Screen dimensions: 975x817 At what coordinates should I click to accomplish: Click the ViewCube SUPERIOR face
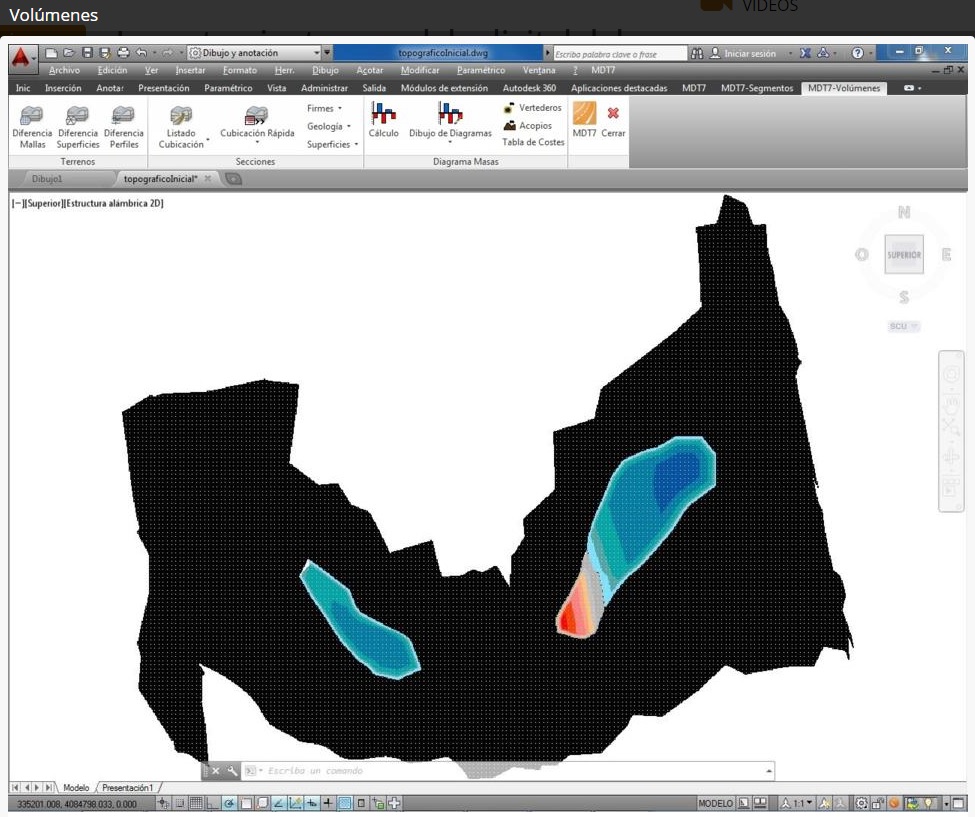point(904,255)
